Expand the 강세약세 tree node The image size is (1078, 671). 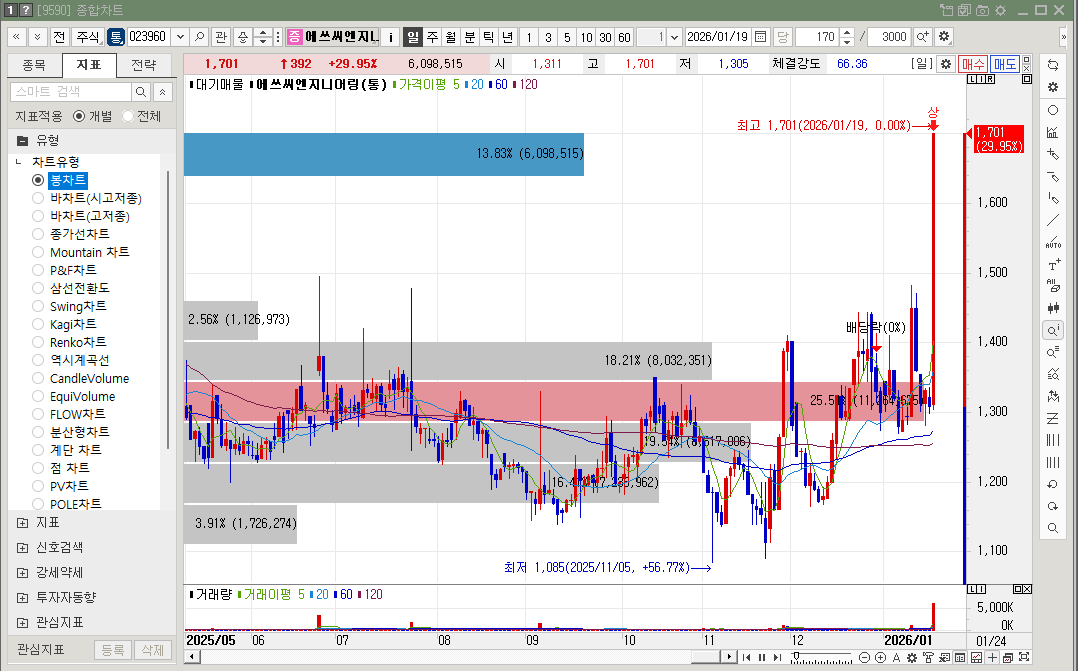(23, 573)
